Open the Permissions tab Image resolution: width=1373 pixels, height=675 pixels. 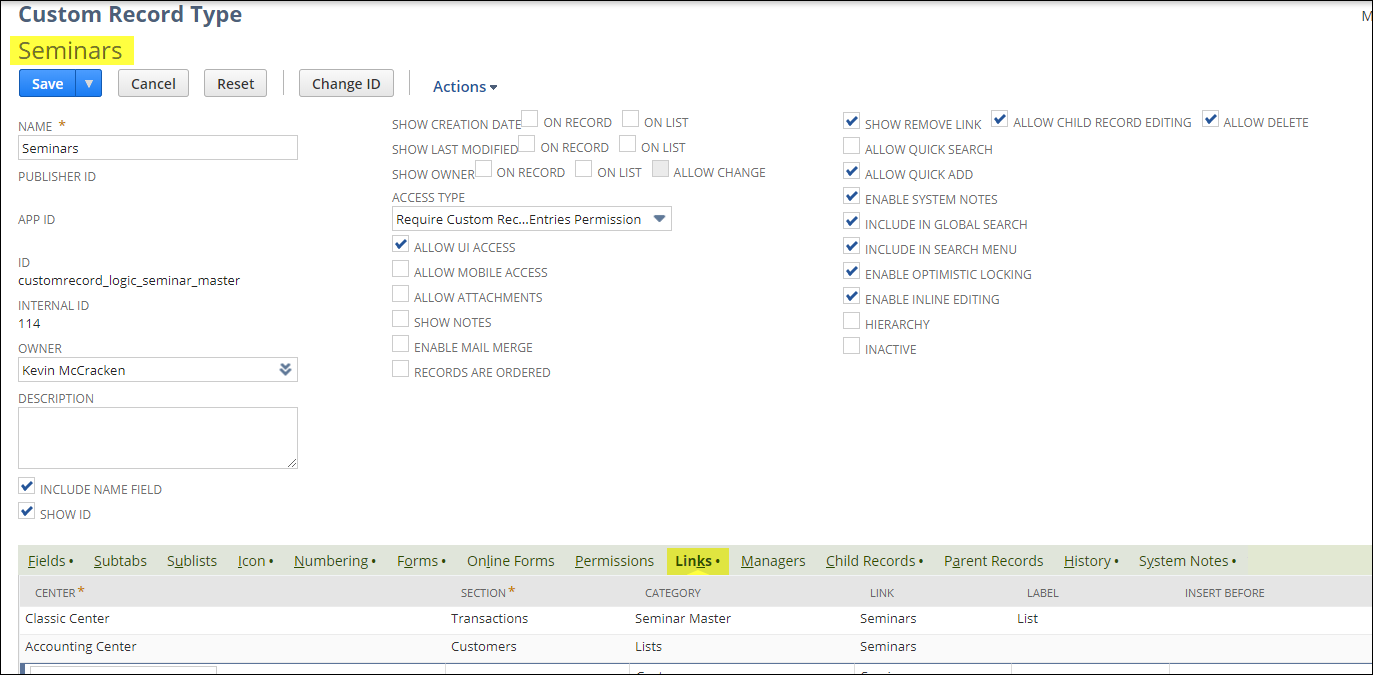pyautogui.click(x=614, y=561)
